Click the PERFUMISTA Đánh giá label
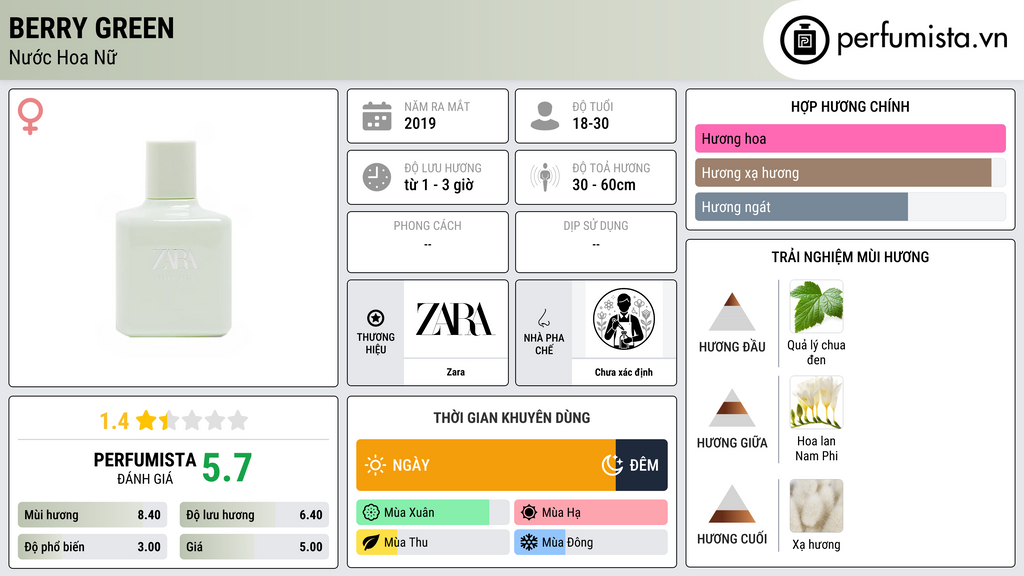The image size is (1024, 576). 145,468
